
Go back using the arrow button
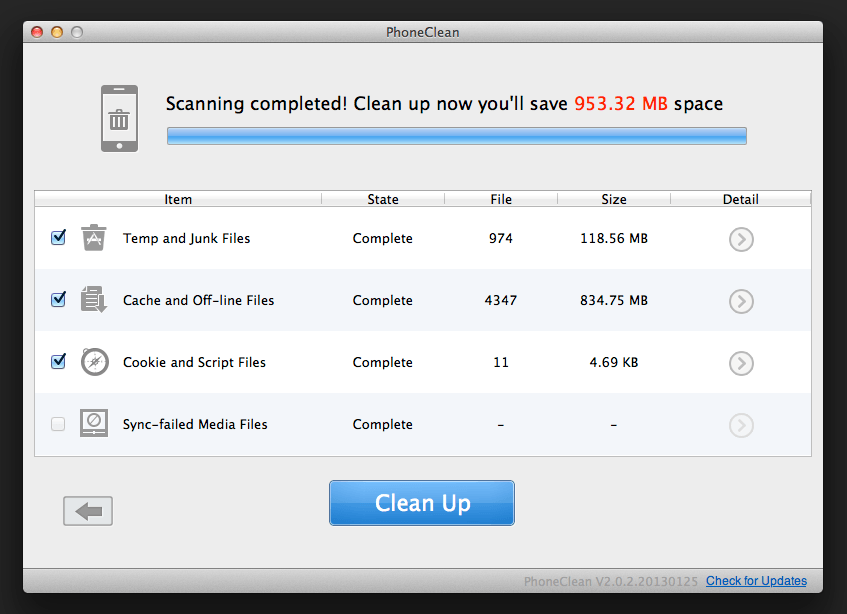point(88,511)
